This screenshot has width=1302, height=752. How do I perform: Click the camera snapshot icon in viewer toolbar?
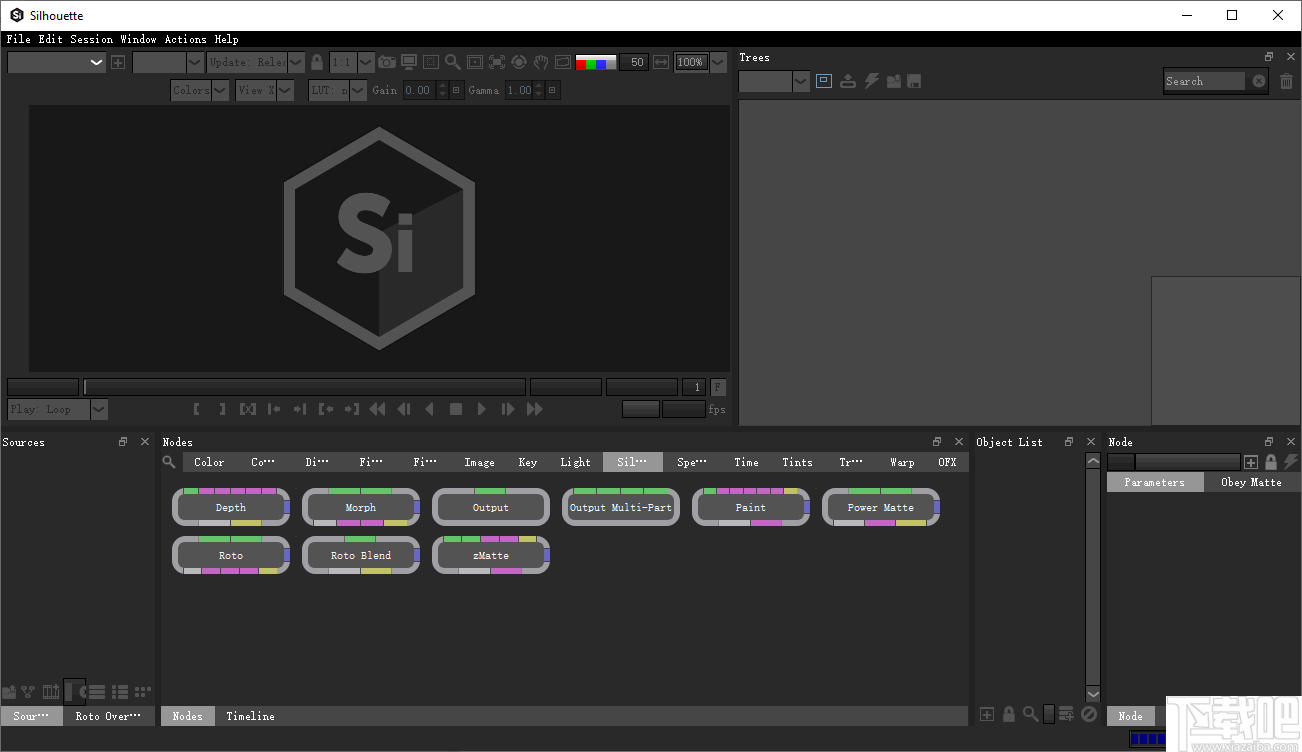[x=387, y=62]
